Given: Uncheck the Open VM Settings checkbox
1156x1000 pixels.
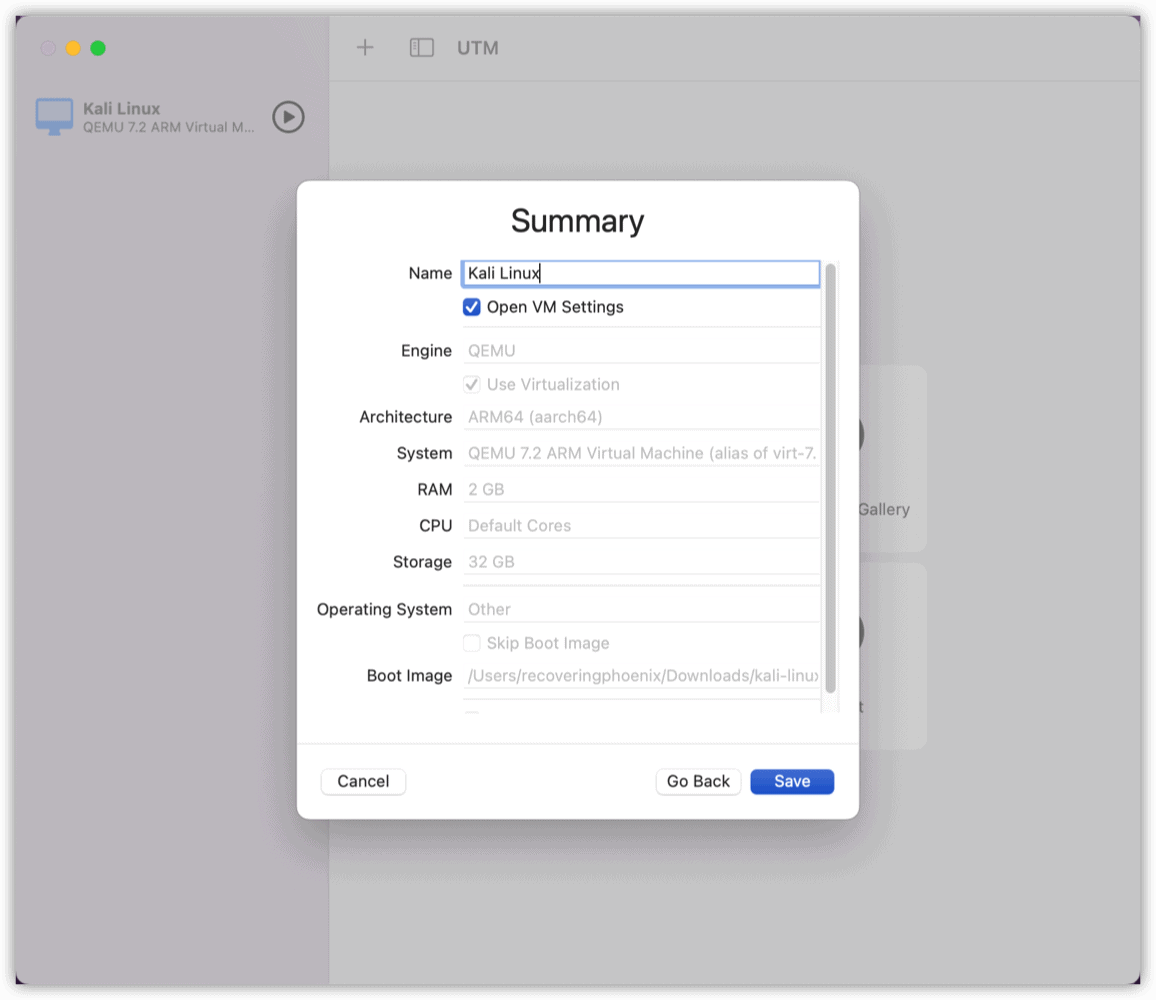Looking at the screenshot, I should [x=472, y=307].
